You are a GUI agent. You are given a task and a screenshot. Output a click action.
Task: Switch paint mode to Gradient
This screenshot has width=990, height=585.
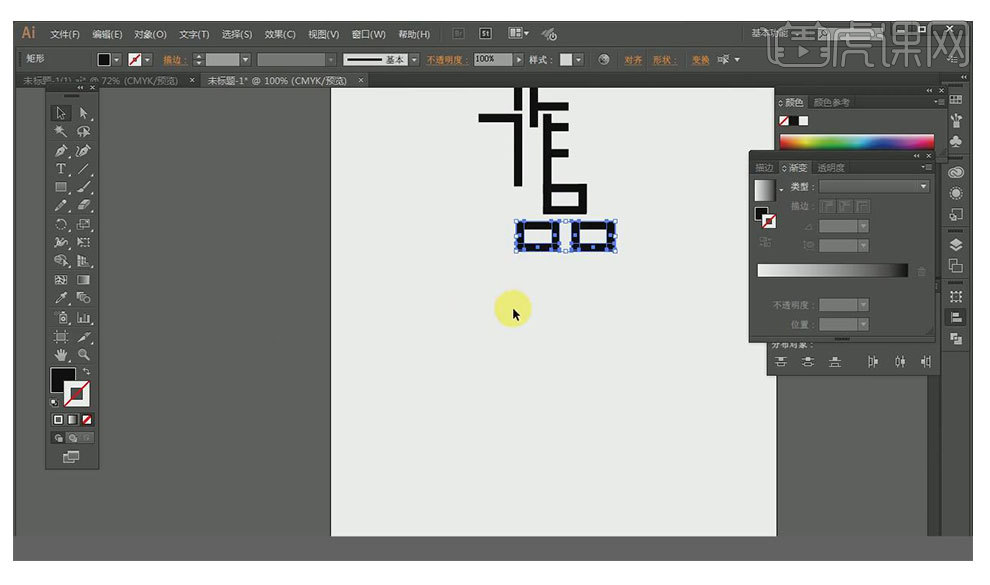click(x=73, y=420)
